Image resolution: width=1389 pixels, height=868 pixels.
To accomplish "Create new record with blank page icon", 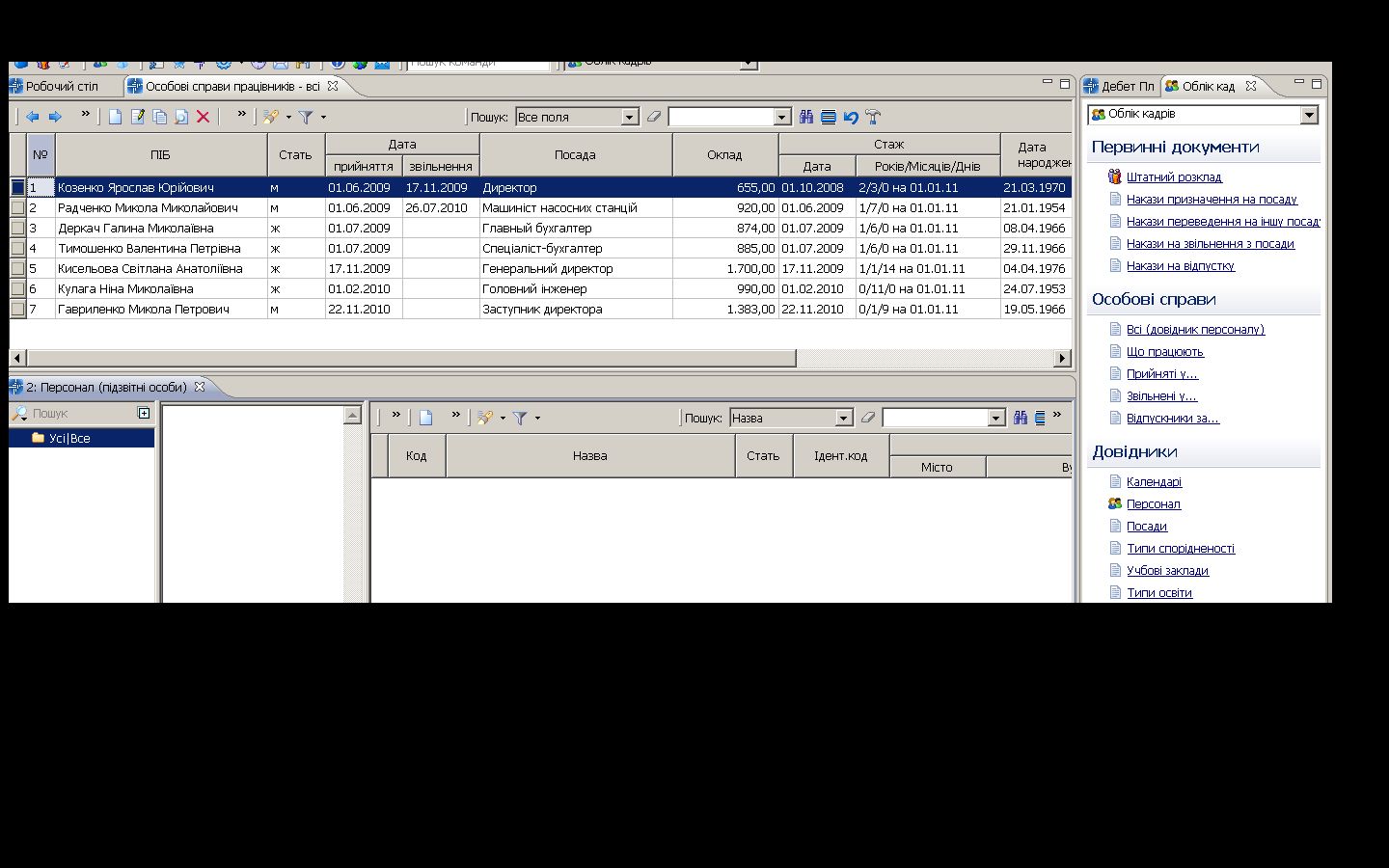I will [x=115, y=117].
